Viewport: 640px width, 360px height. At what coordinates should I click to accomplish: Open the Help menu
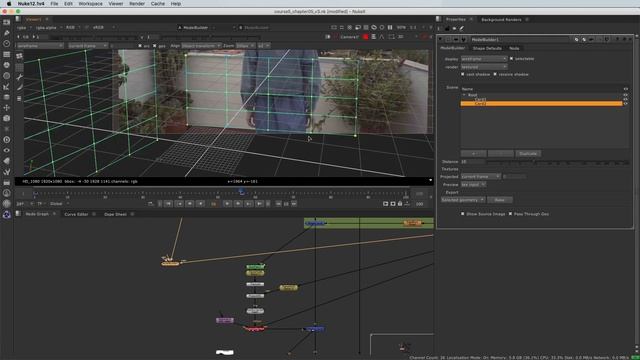click(x=176, y=4)
